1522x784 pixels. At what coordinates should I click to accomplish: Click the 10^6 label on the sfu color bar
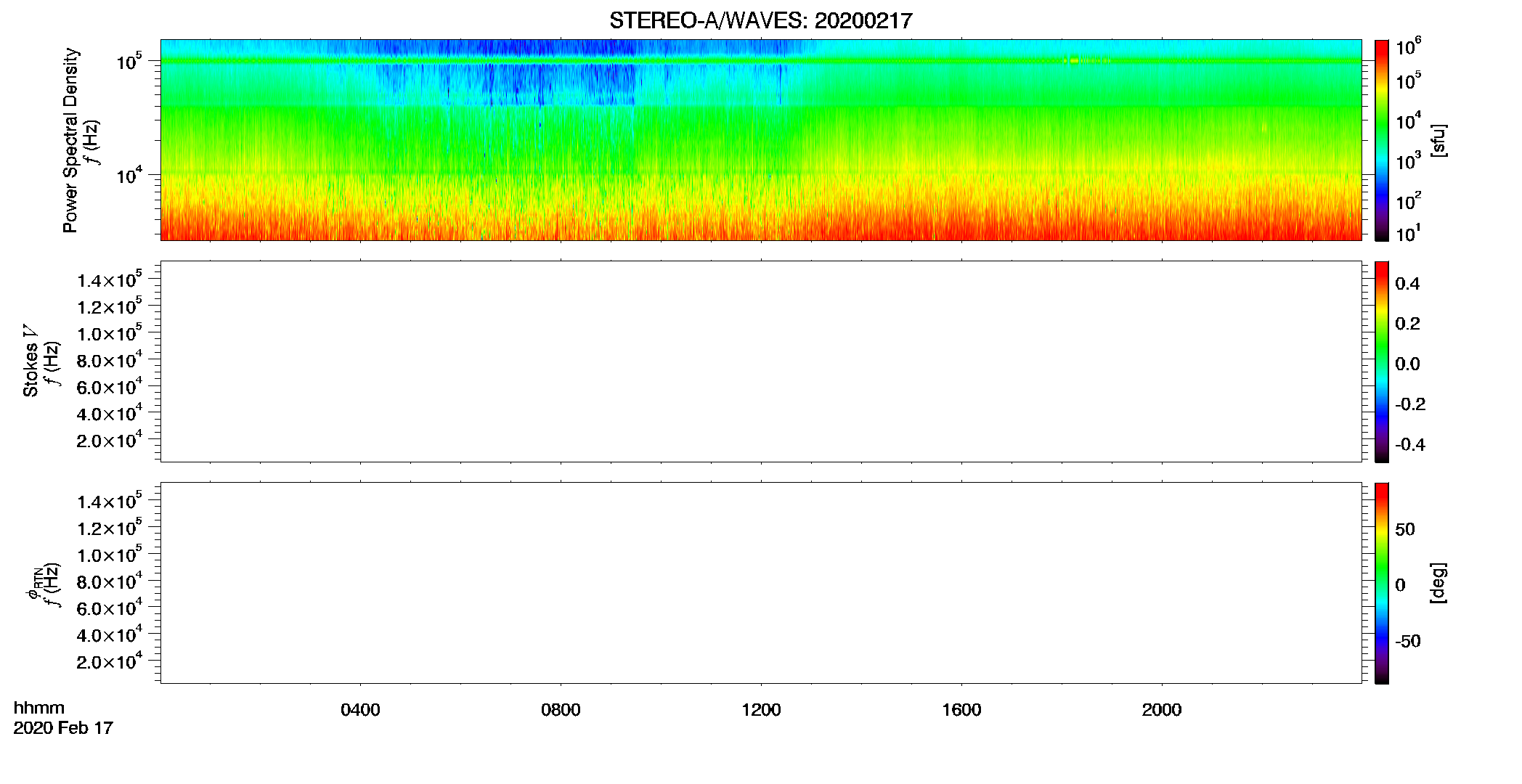(x=1408, y=46)
